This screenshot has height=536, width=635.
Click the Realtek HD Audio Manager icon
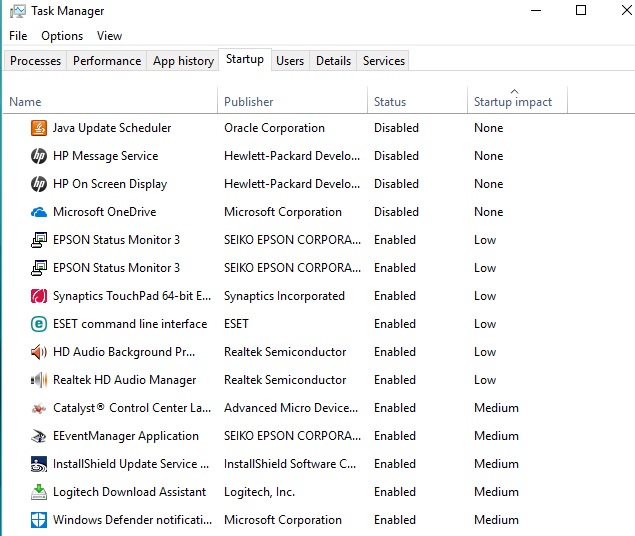point(39,380)
